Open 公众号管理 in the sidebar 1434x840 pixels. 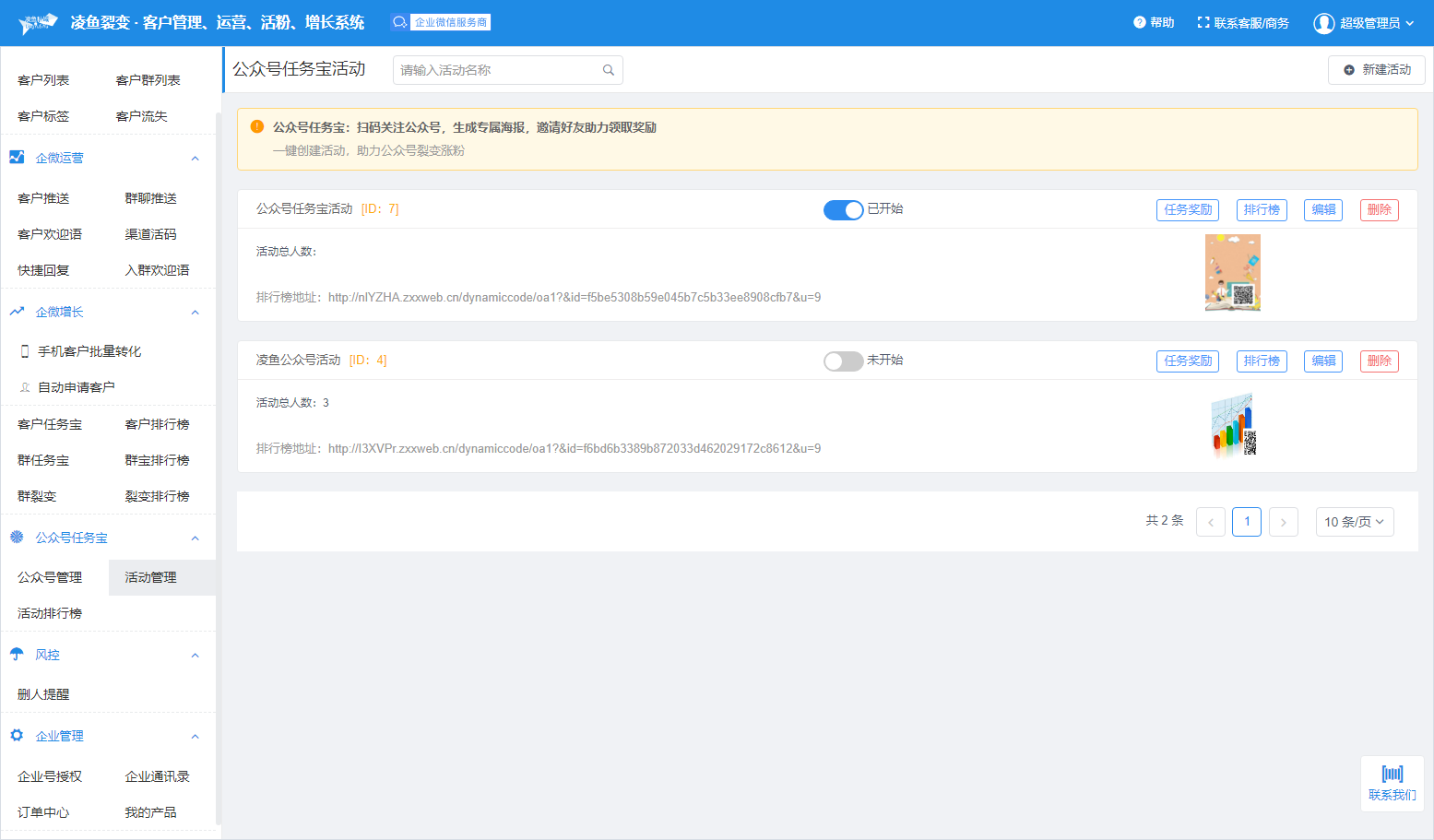coord(50,577)
